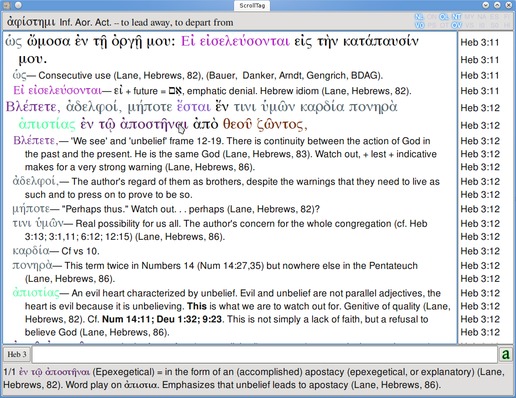Click the πονηρὰ note entry heading
Image resolution: width=516 pixels, height=398 pixels.
point(32,266)
